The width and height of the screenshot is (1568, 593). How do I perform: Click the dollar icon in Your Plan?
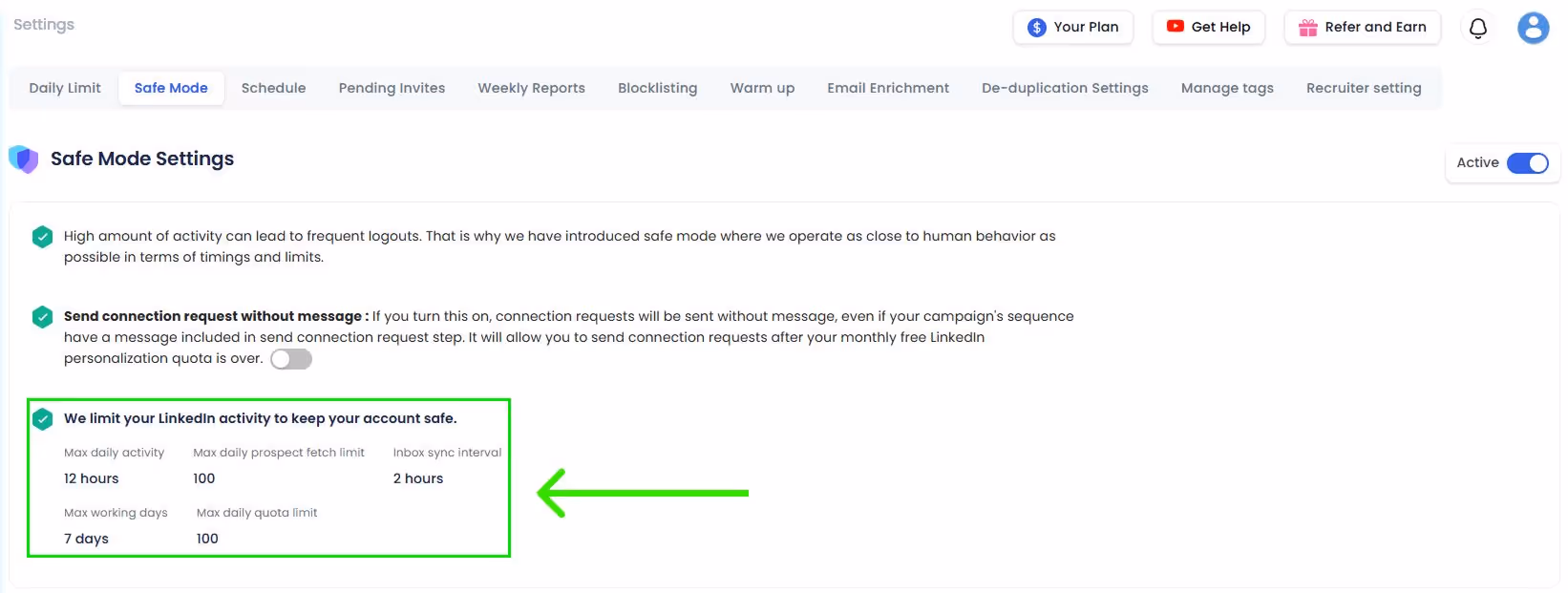[x=1036, y=28]
